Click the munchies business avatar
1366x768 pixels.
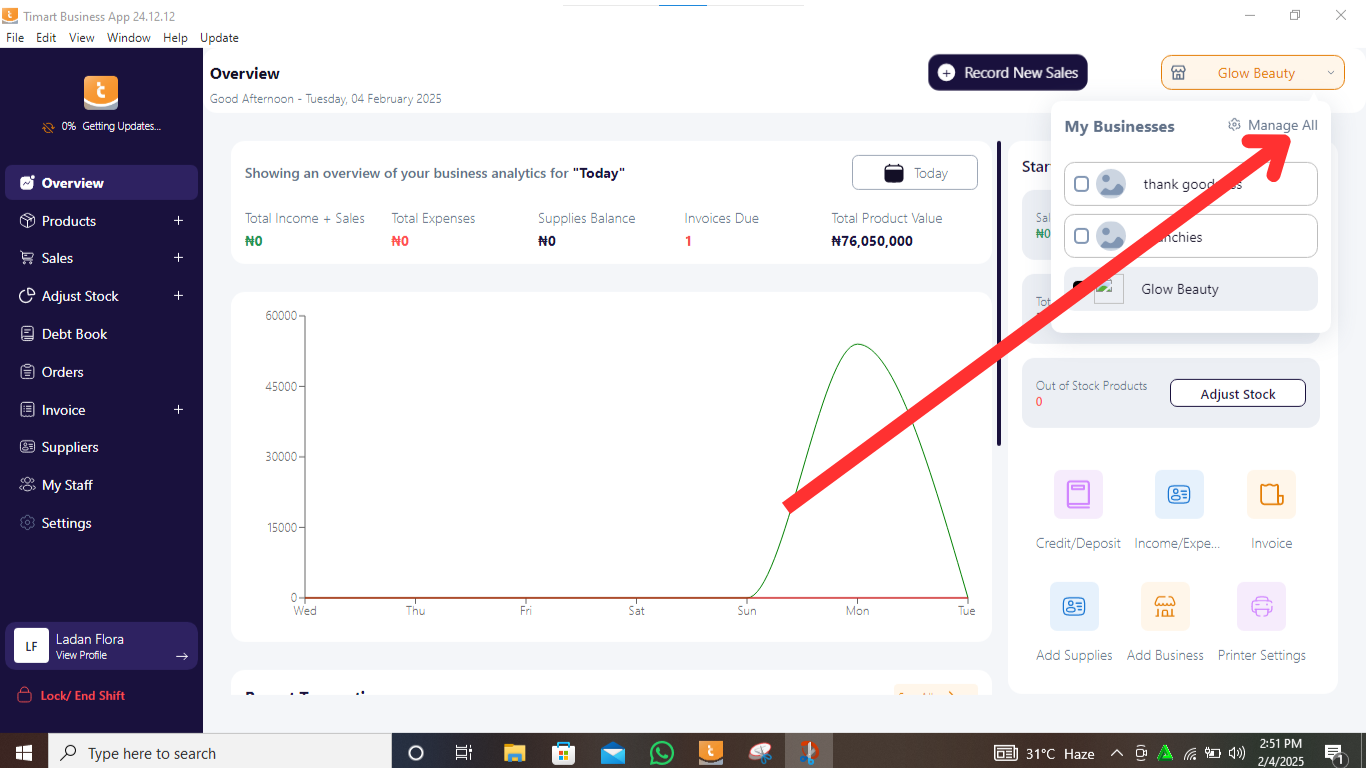point(1111,236)
